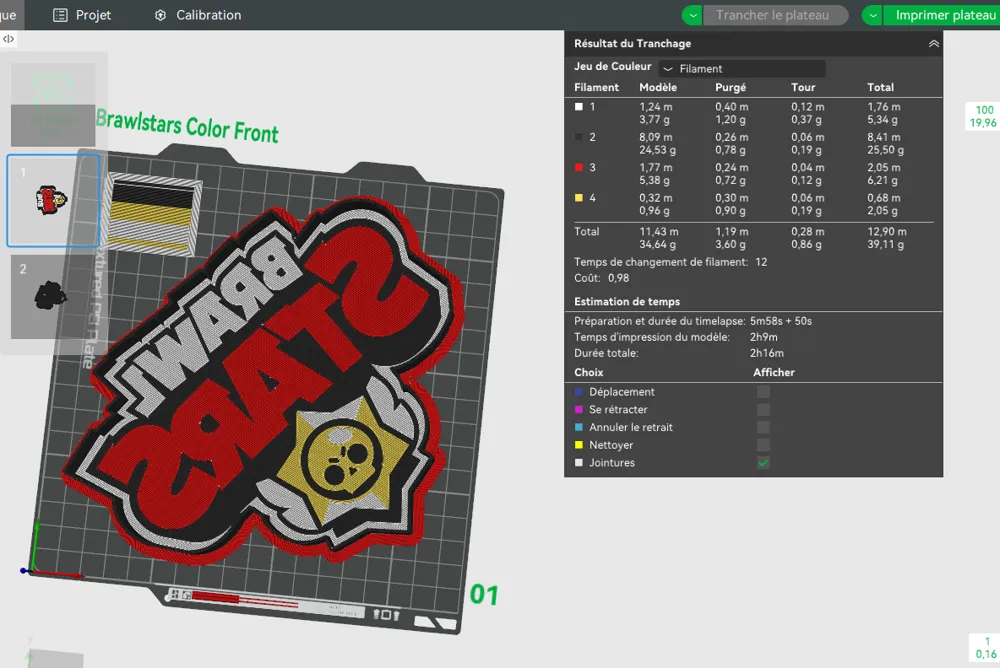Collapse the Résultat du Tranchage panel

click(x=934, y=43)
